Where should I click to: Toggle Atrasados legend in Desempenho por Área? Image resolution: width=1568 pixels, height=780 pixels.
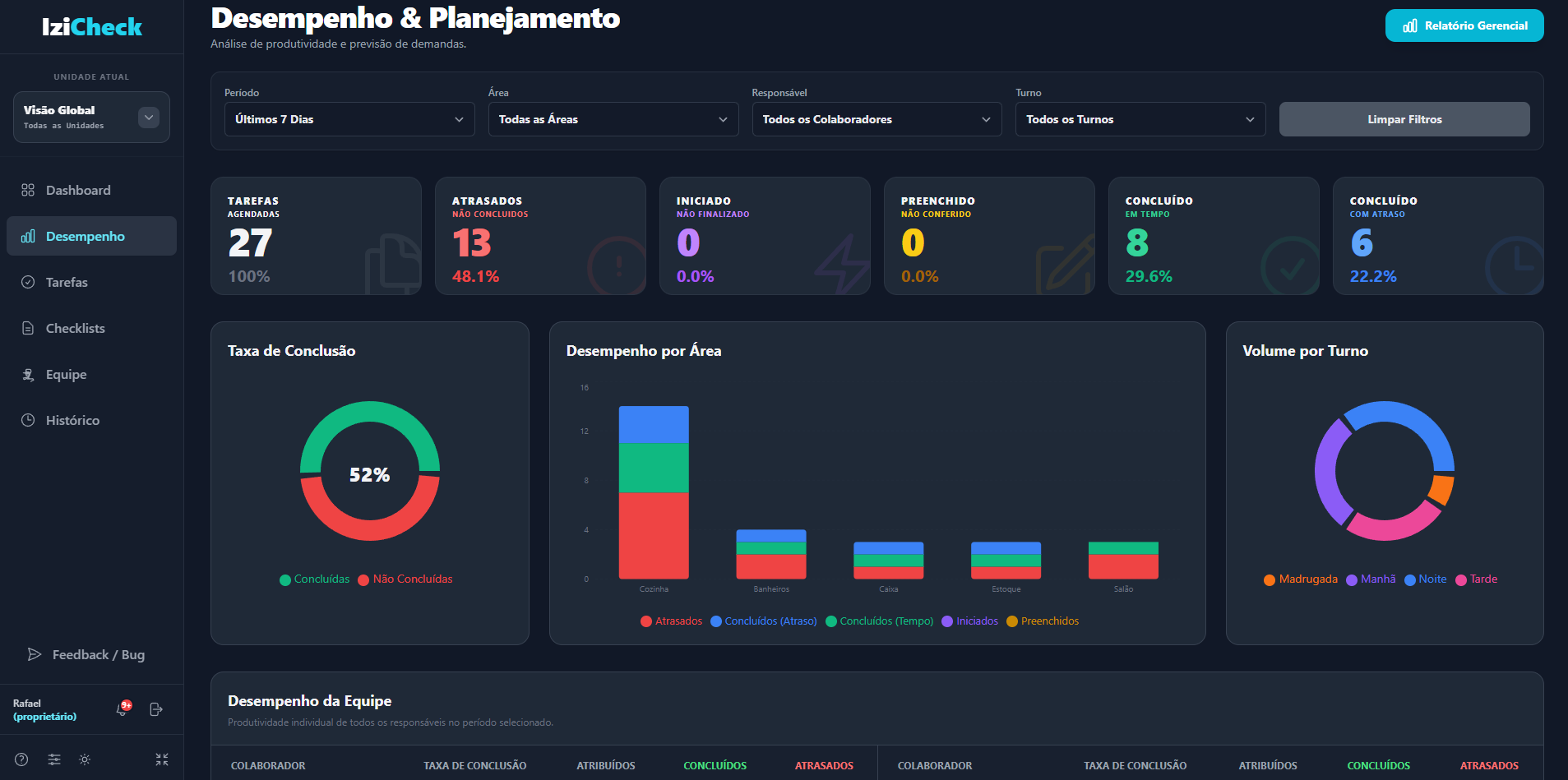point(671,621)
